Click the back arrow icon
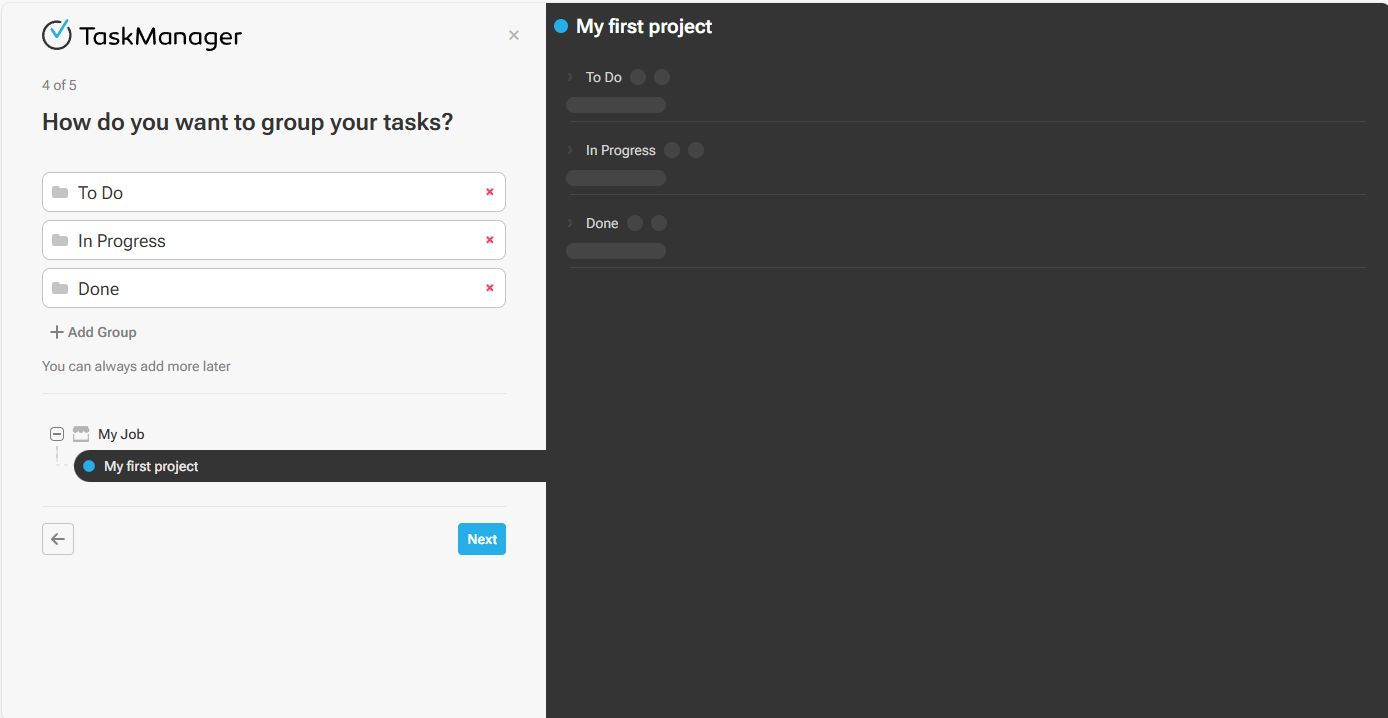This screenshot has height=718, width=1388. tap(57, 538)
